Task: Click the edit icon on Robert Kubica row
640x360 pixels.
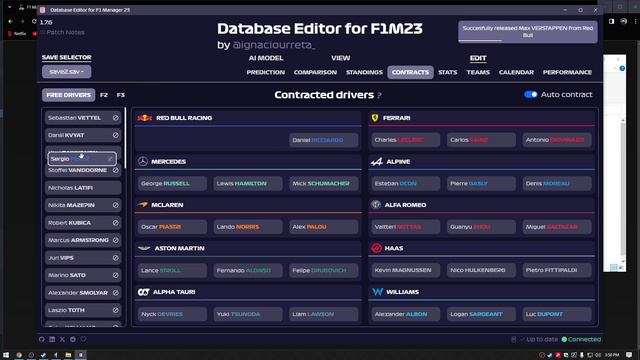Action: [x=116, y=223]
